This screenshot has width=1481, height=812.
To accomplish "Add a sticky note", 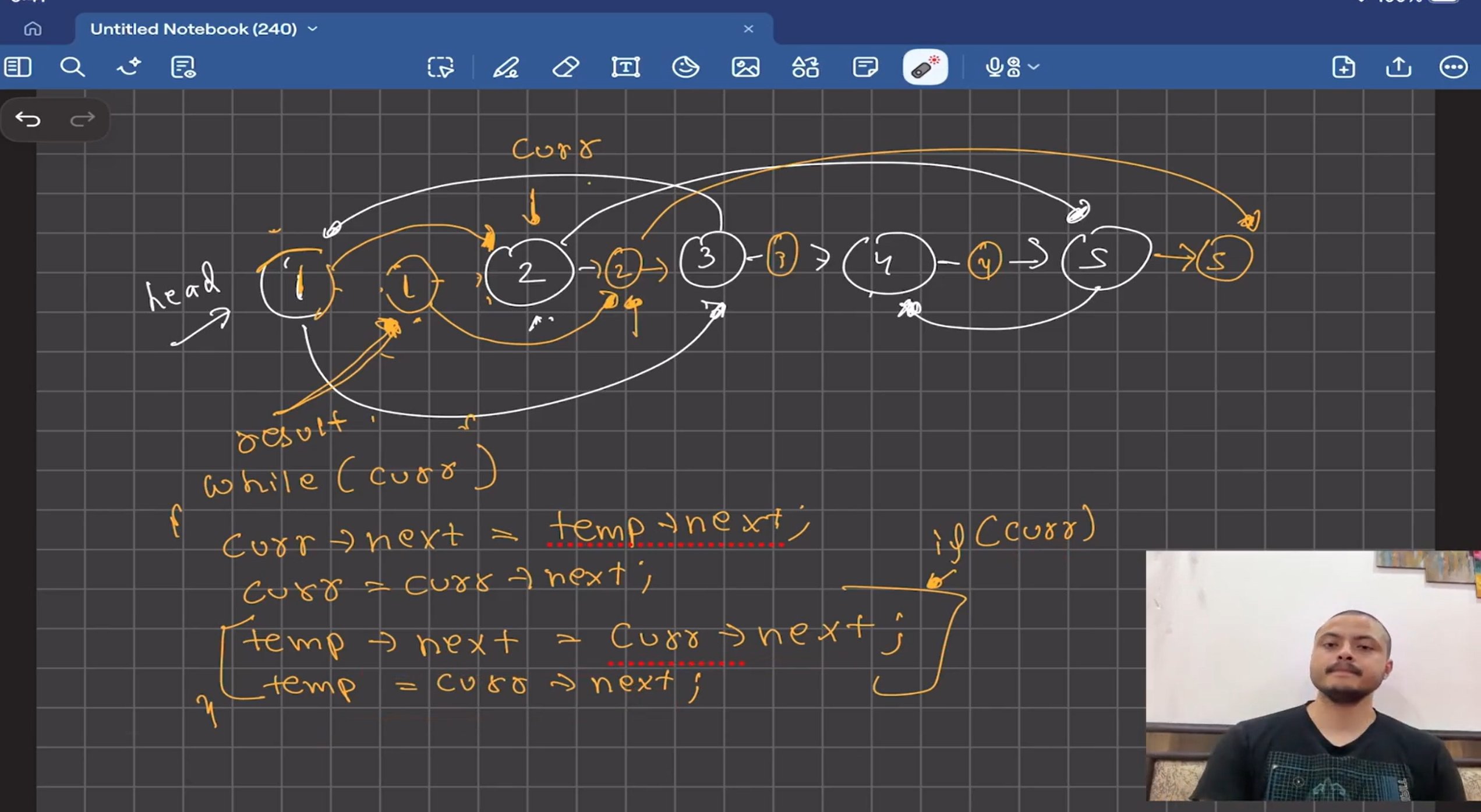I will (865, 67).
